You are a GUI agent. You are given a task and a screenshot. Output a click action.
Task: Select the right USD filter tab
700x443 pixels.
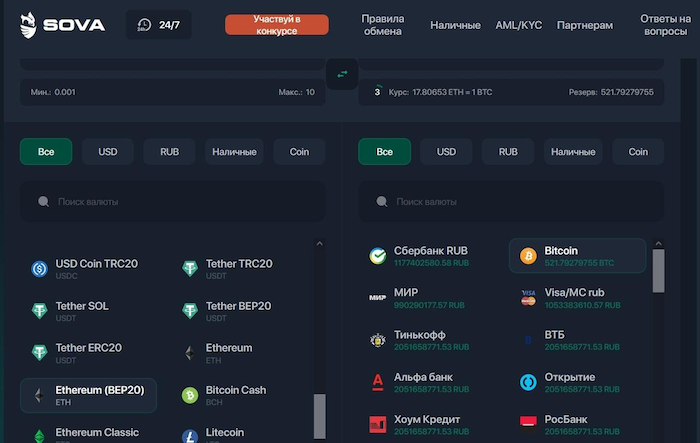click(x=446, y=152)
